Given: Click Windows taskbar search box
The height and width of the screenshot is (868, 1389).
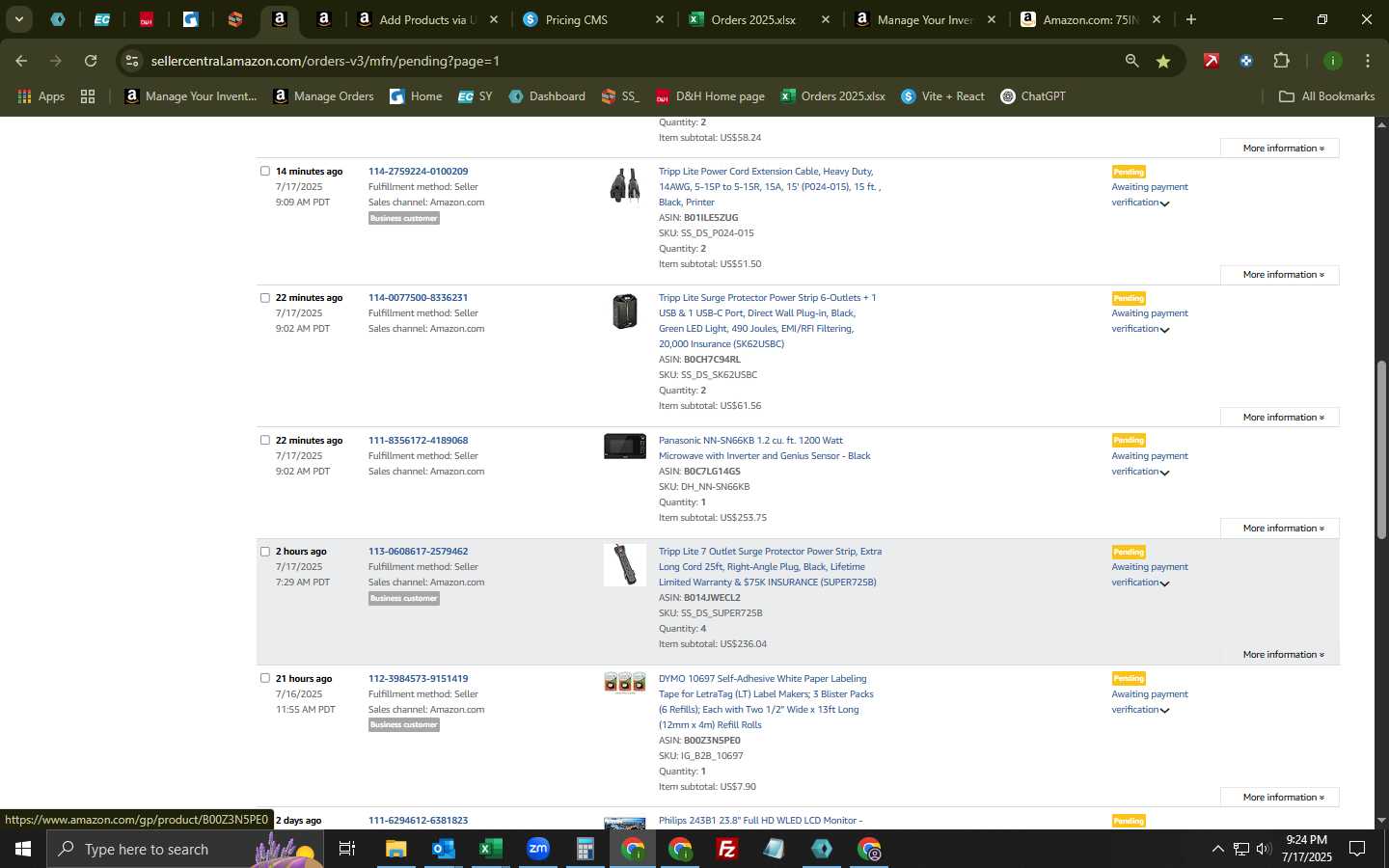Looking at the screenshot, I should pyautogui.click(x=183, y=849).
